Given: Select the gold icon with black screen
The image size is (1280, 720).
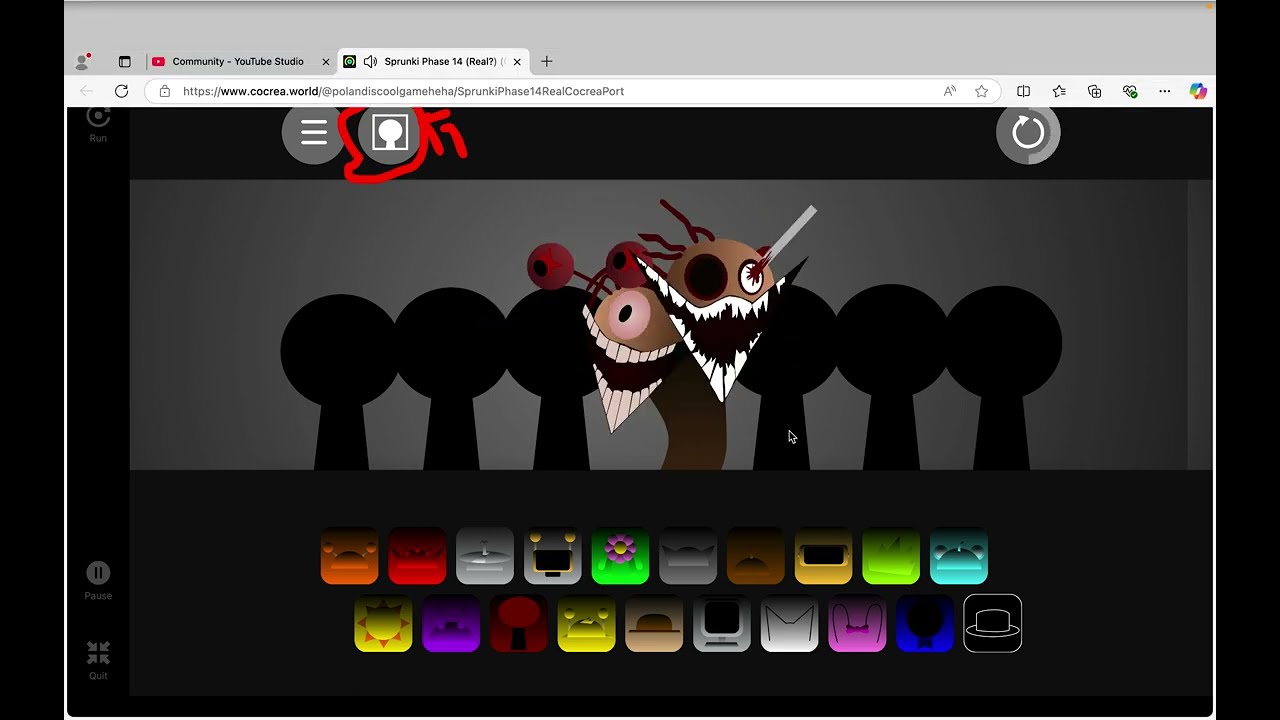Looking at the screenshot, I should click(824, 556).
